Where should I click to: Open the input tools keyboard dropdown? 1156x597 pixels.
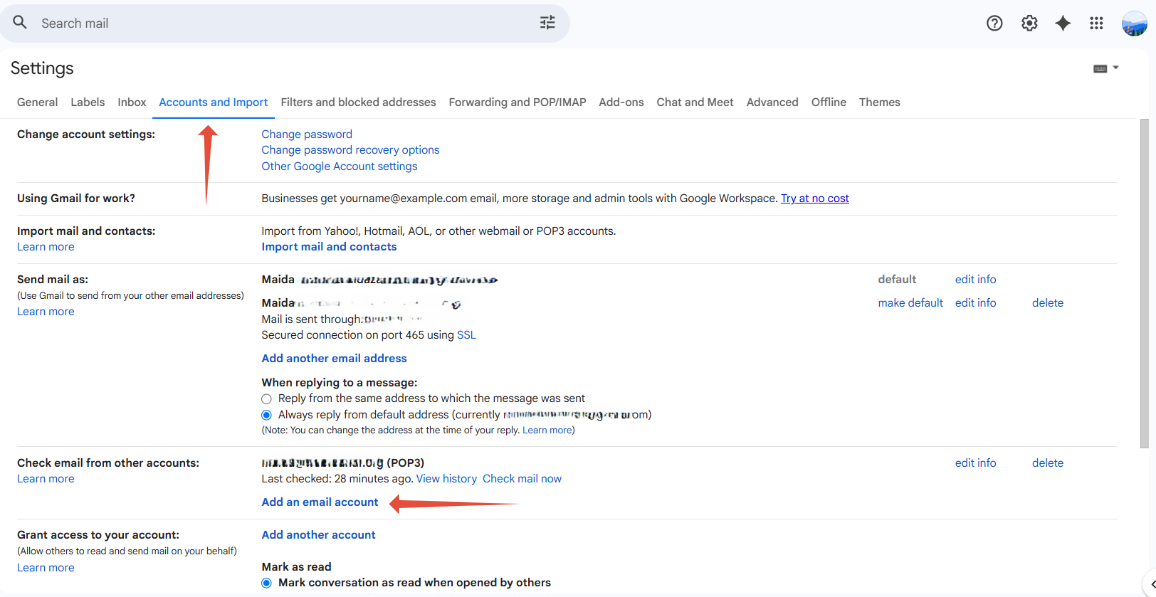[x=1106, y=68]
